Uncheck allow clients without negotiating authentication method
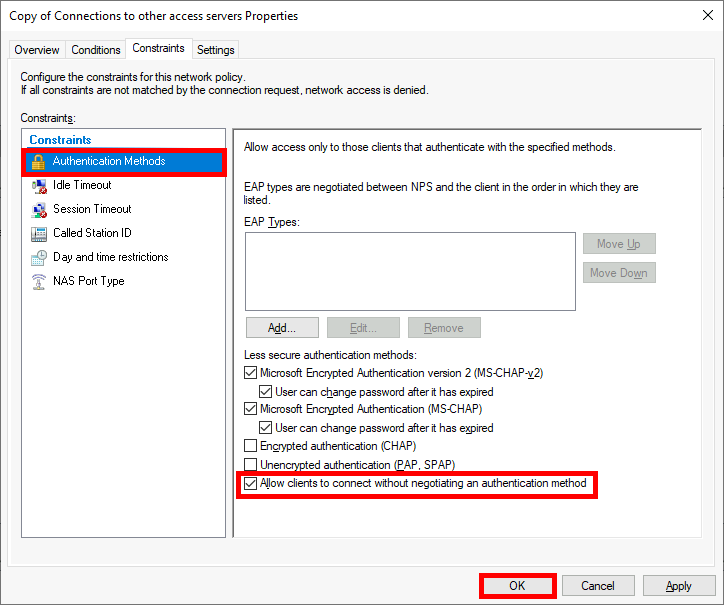Screen dimensions: 724x605 [250, 484]
